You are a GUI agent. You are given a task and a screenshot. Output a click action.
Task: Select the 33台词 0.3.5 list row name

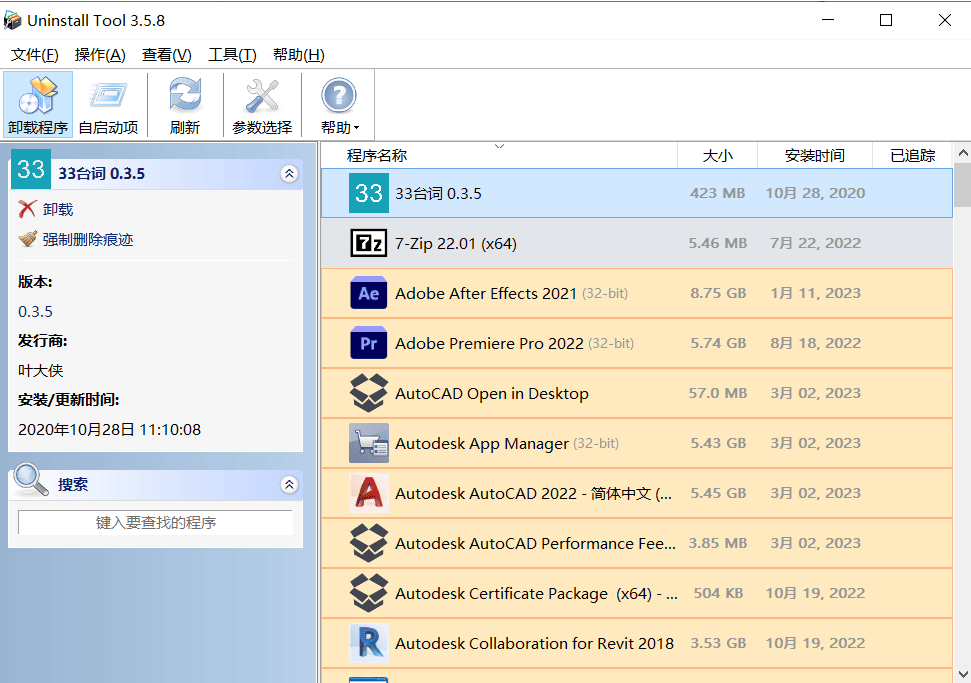click(438, 194)
